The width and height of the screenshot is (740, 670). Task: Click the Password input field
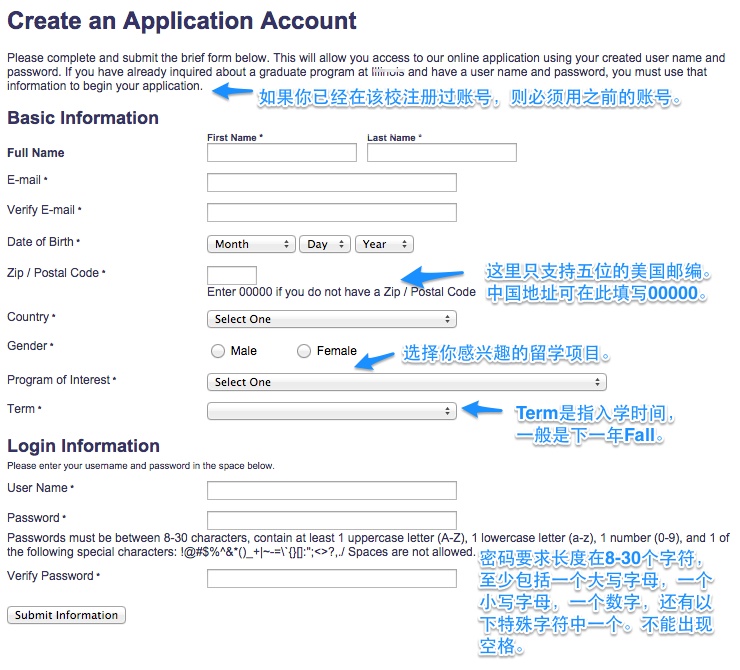[332, 520]
